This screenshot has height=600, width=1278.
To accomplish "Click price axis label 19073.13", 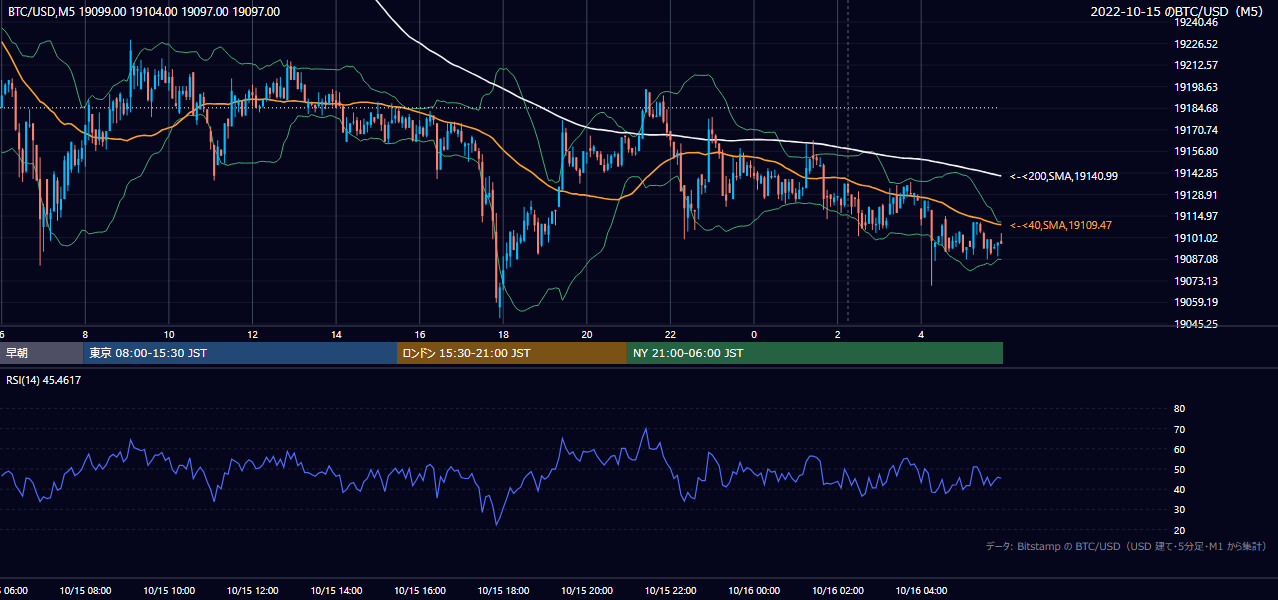I will click(1196, 281).
